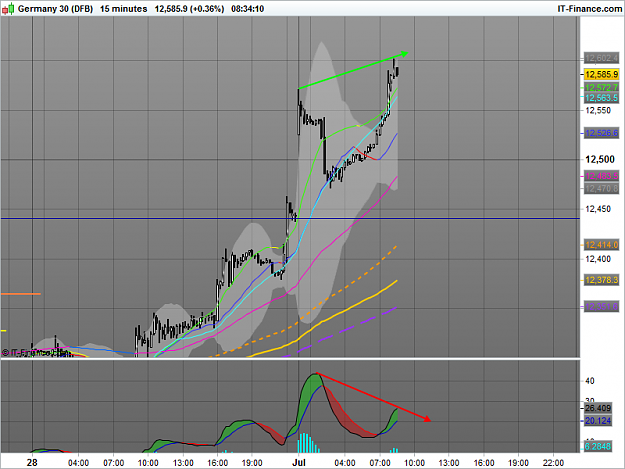The image size is (625, 469).
Task: Click the yellow 12,378.3 price tag
Action: pos(601,280)
